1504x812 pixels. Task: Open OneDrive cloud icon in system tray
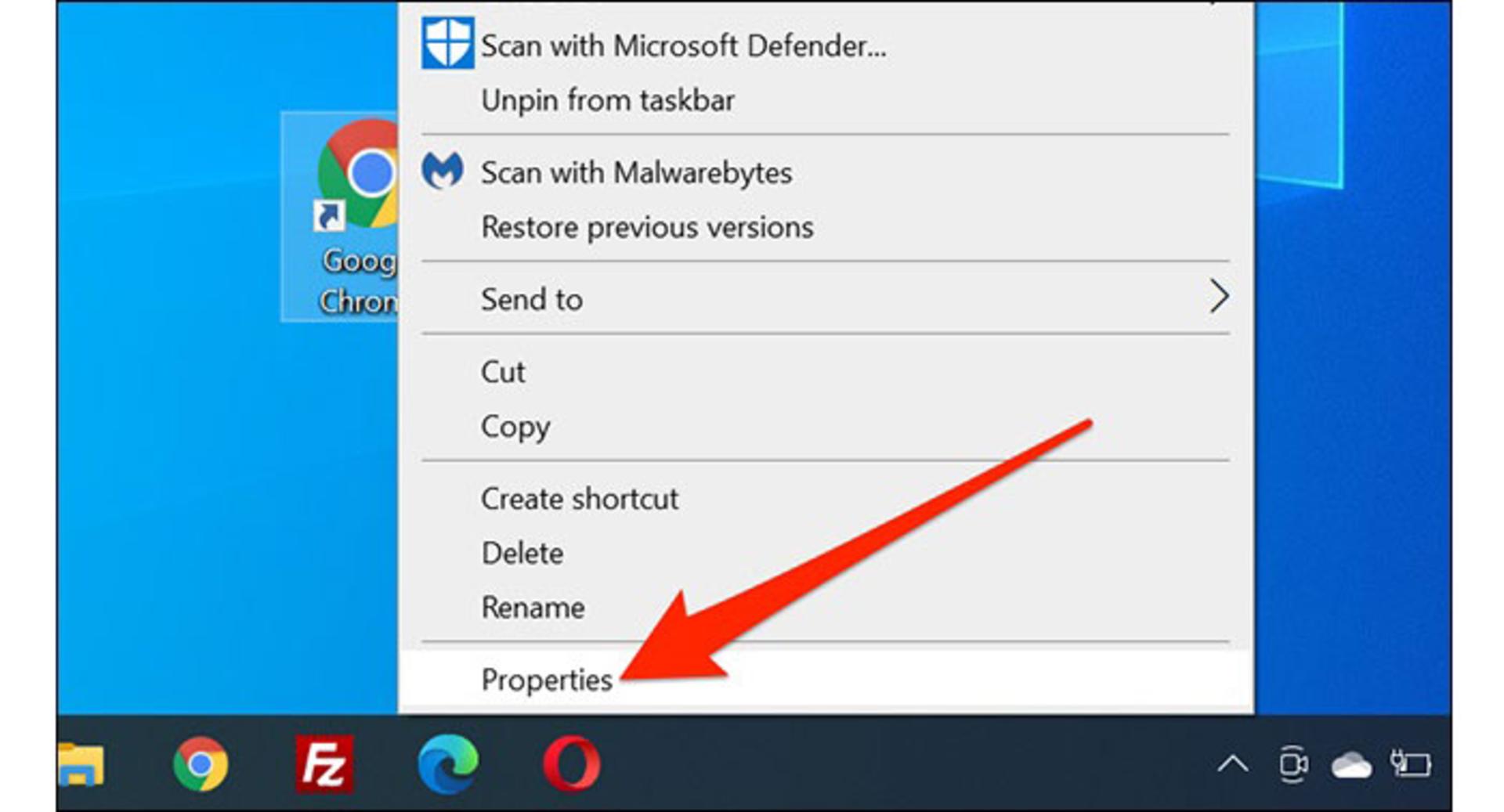pos(1351,765)
